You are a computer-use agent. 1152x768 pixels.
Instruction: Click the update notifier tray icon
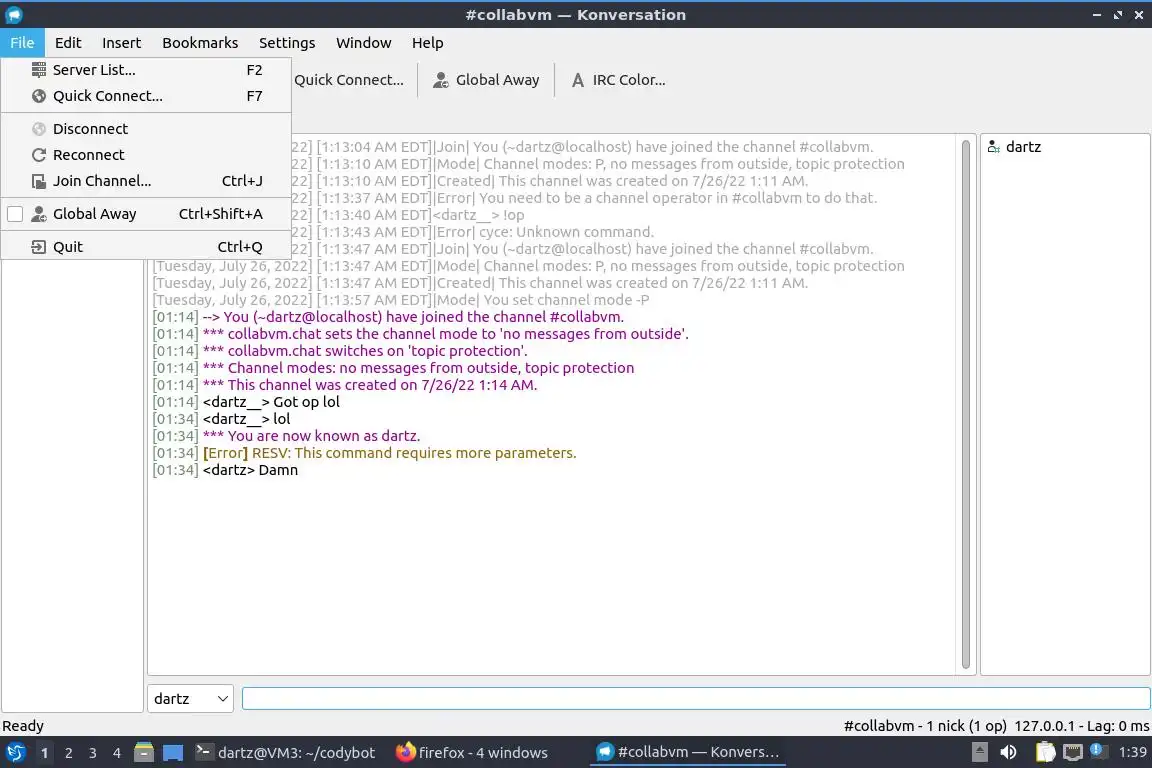1097,750
